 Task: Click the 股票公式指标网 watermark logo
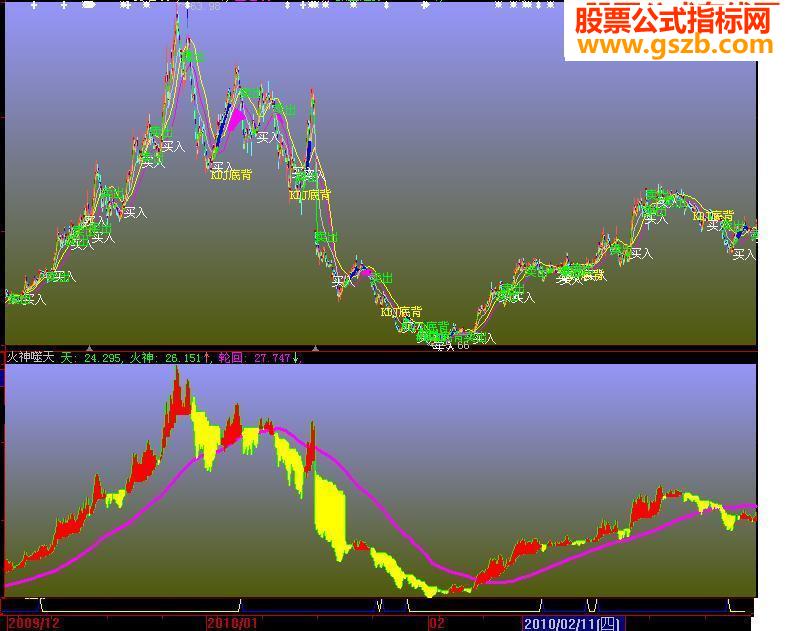[673, 20]
